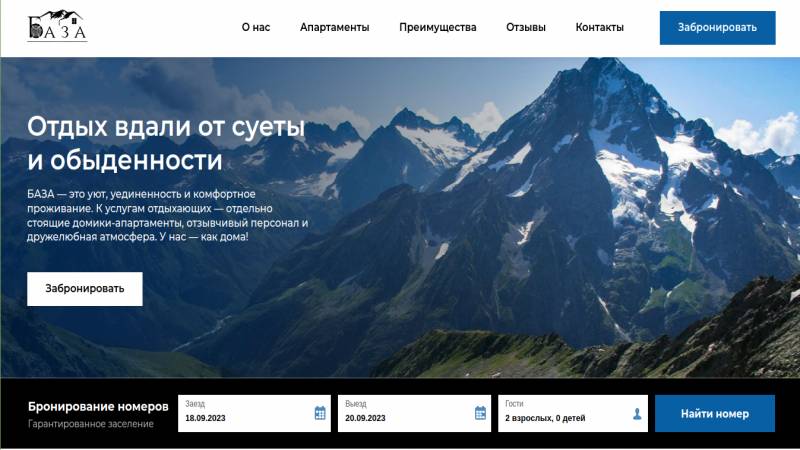Open the Гости selector with 2 взрослых
Image resolution: width=800 pixels, height=450 pixels.
coord(573,413)
